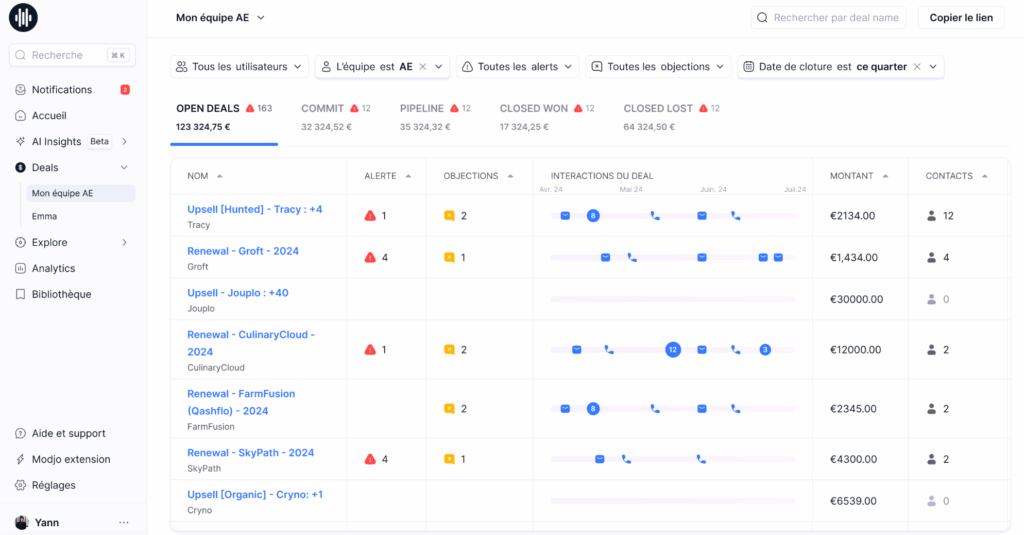Open Toutes les alerts filter dropdown
The width and height of the screenshot is (1024, 535).
pyautogui.click(x=517, y=67)
